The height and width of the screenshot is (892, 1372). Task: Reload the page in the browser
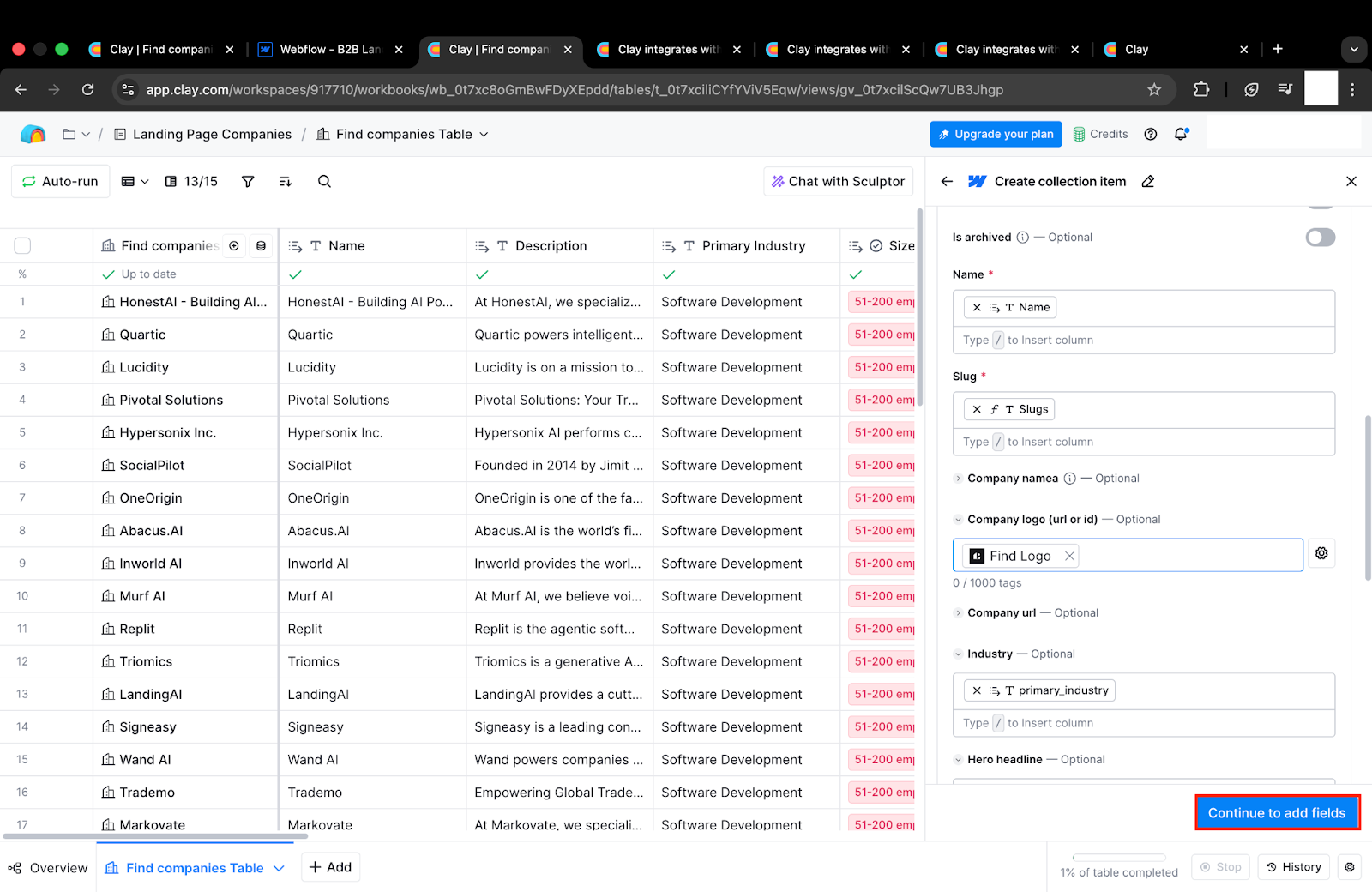pyautogui.click(x=87, y=89)
